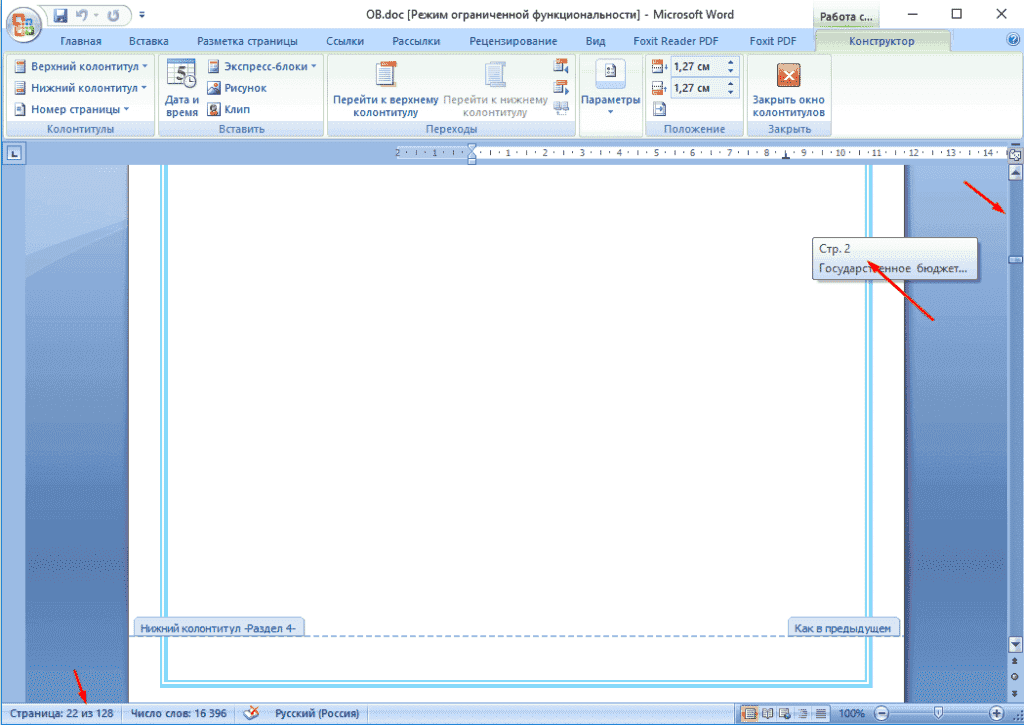Select Print Layout view icon in status bar
The height and width of the screenshot is (725, 1024).
(749, 713)
